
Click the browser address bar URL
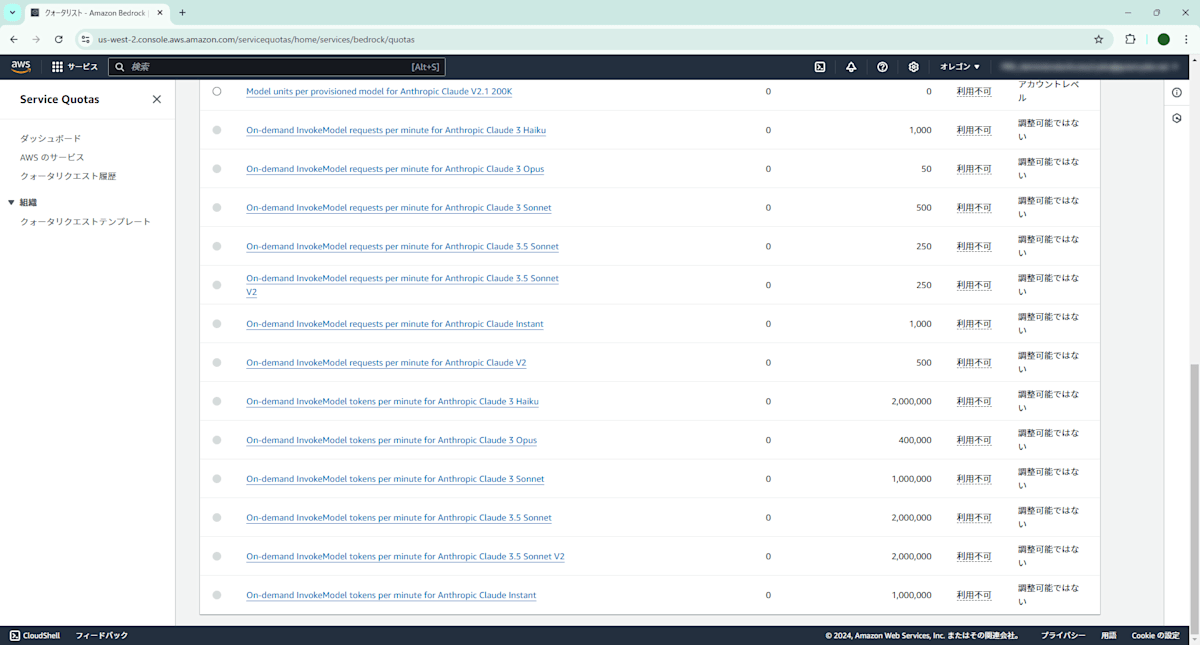(x=256, y=39)
